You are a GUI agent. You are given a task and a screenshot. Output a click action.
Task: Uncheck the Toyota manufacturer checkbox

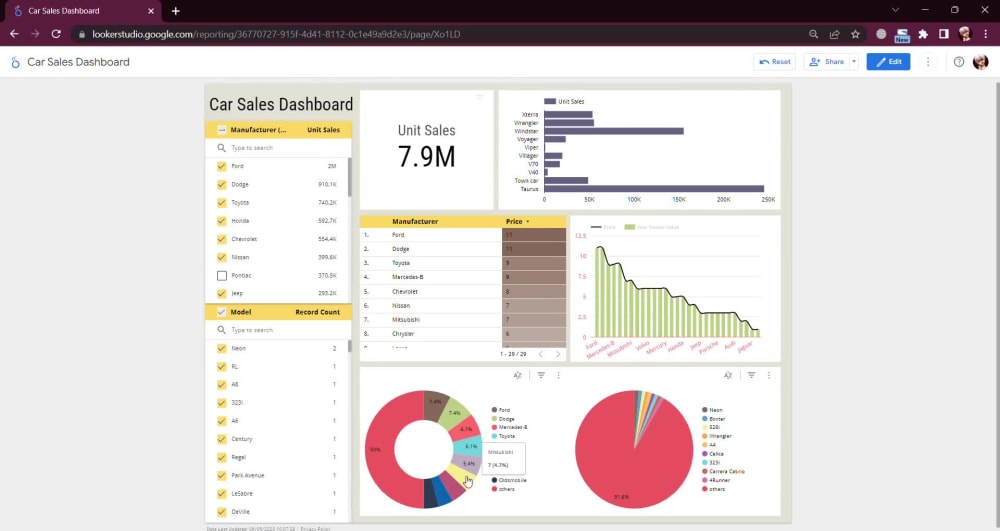(x=221, y=203)
